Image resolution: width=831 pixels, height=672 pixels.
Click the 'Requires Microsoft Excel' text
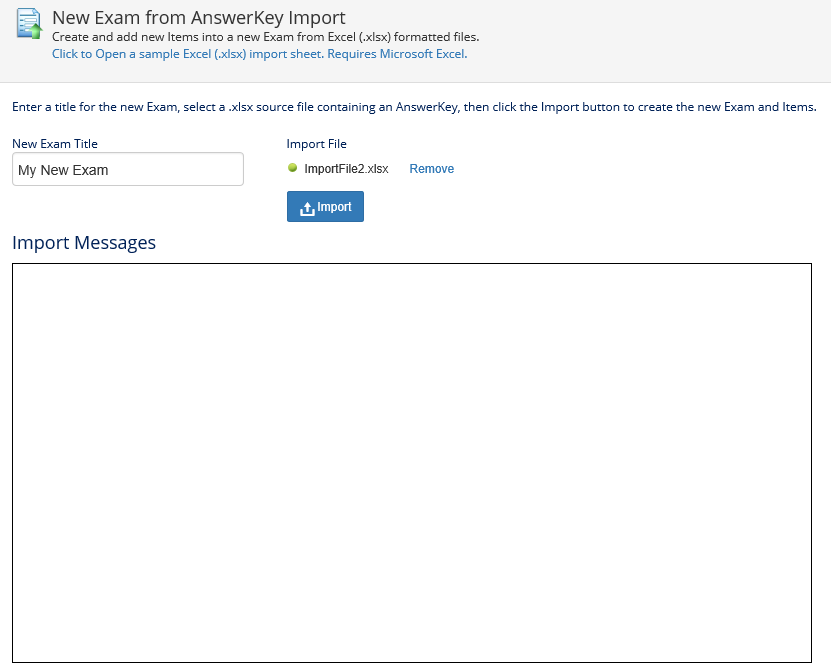pos(397,54)
